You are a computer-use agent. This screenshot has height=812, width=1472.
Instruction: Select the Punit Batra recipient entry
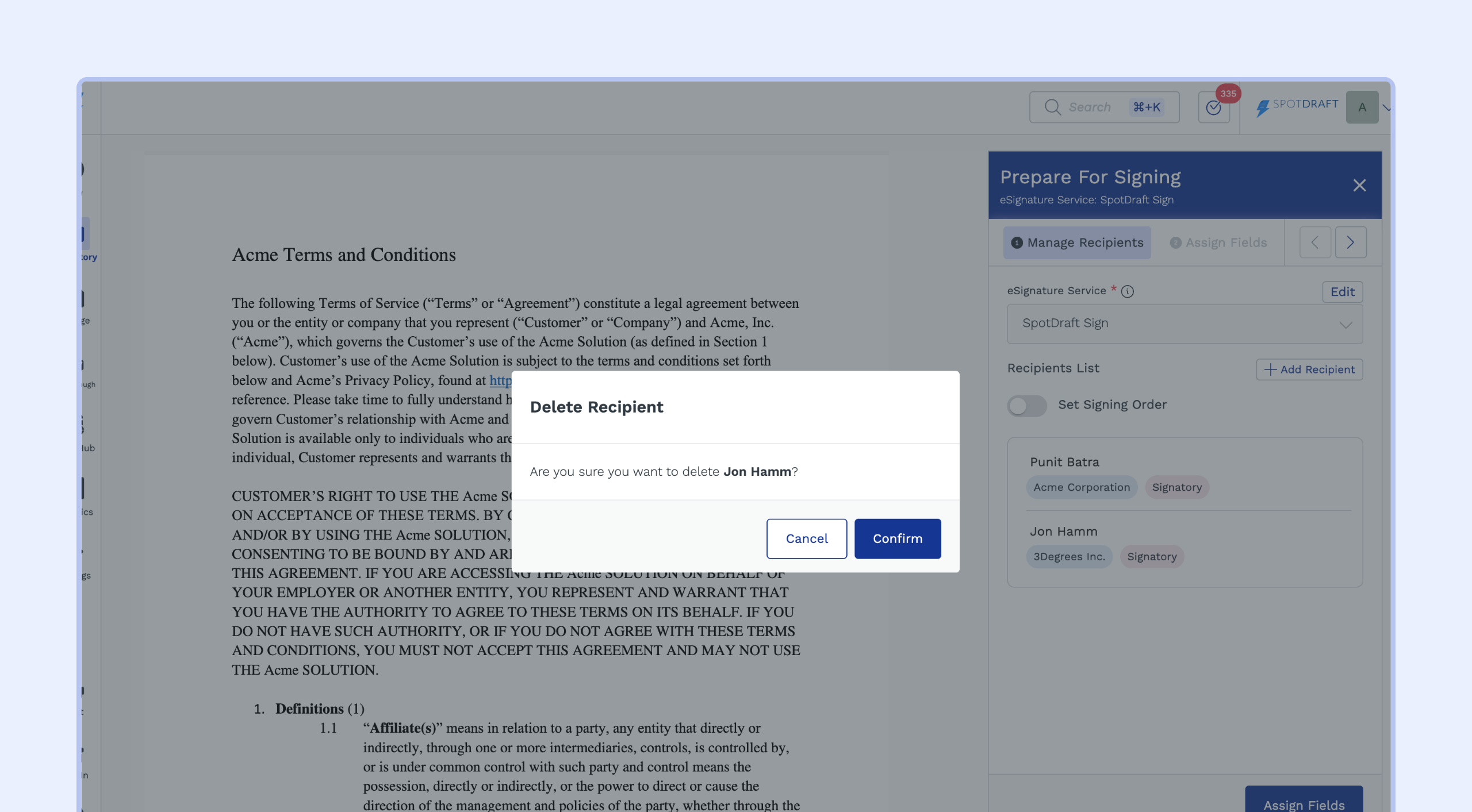[1064, 462]
